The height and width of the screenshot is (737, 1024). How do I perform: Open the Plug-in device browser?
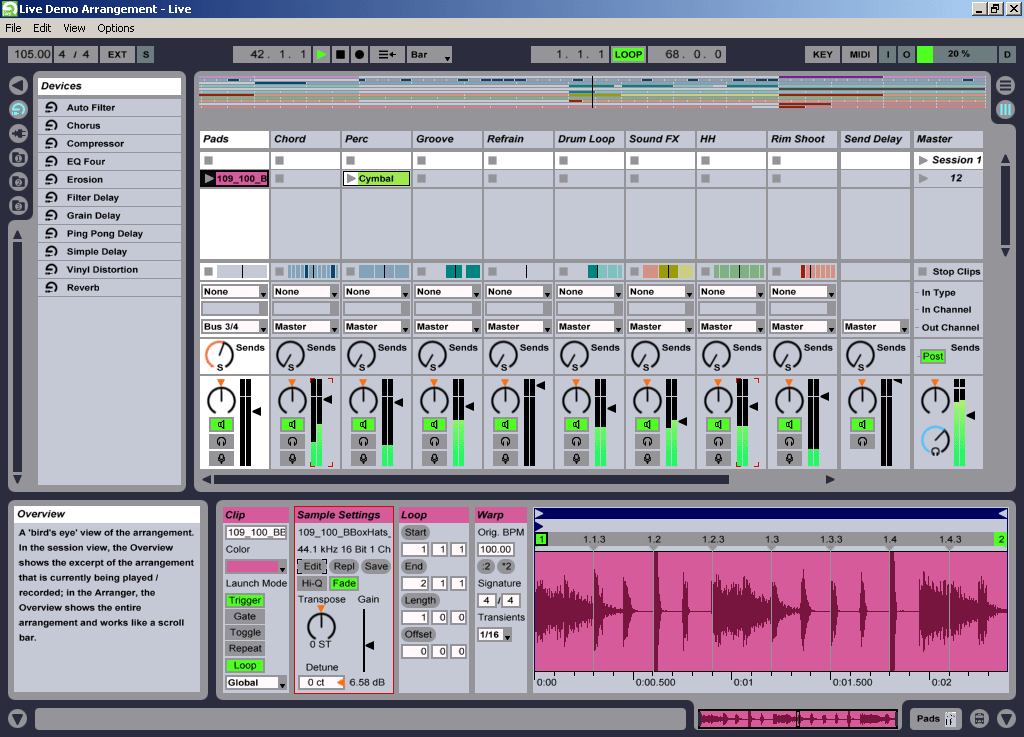click(18, 134)
